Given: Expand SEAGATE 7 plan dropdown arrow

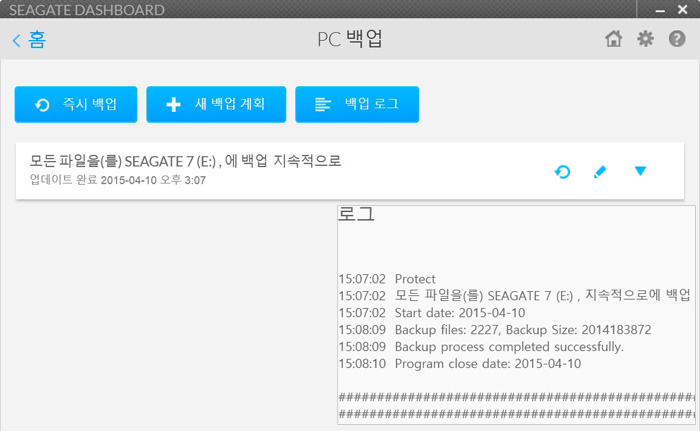Looking at the screenshot, I should pyautogui.click(x=640, y=171).
